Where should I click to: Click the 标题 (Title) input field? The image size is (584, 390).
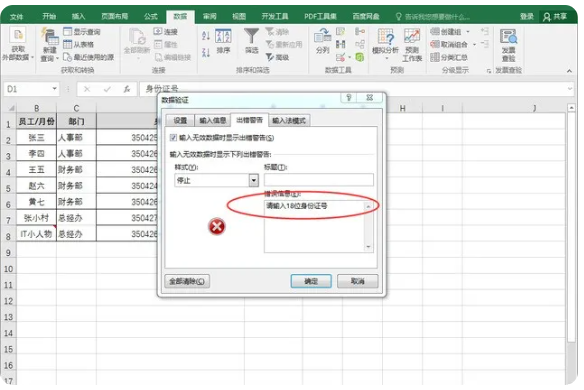click(319, 180)
